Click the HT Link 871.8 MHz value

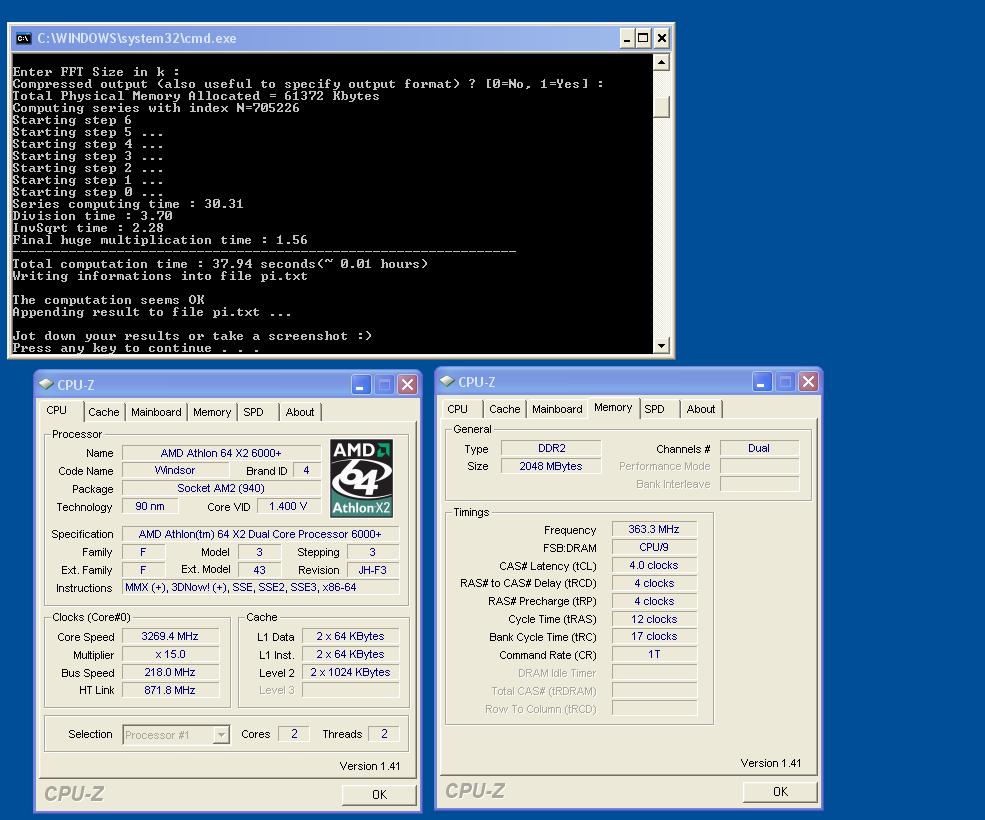point(170,690)
